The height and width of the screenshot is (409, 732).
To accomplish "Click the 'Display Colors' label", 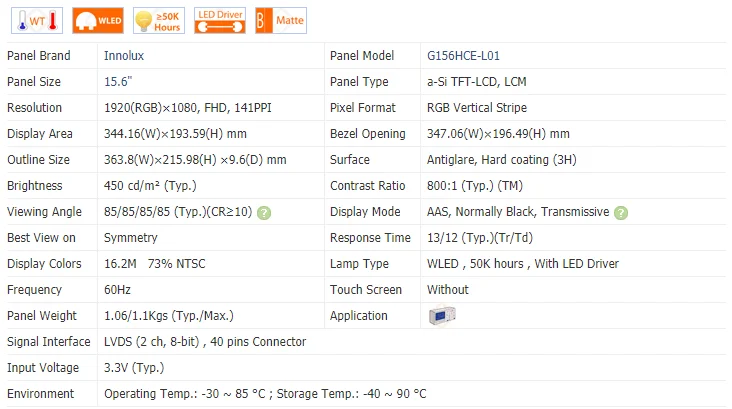I will click(44, 264).
